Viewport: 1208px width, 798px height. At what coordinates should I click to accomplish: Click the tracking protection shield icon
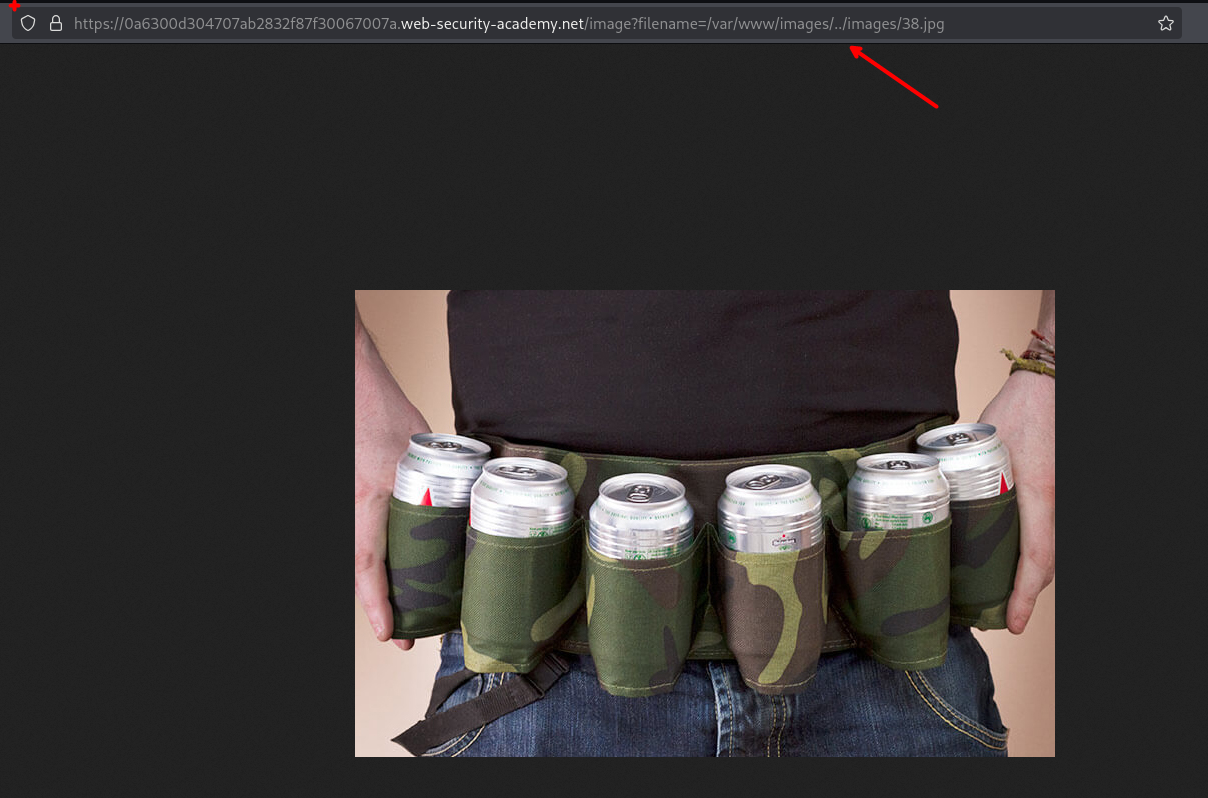pos(28,23)
